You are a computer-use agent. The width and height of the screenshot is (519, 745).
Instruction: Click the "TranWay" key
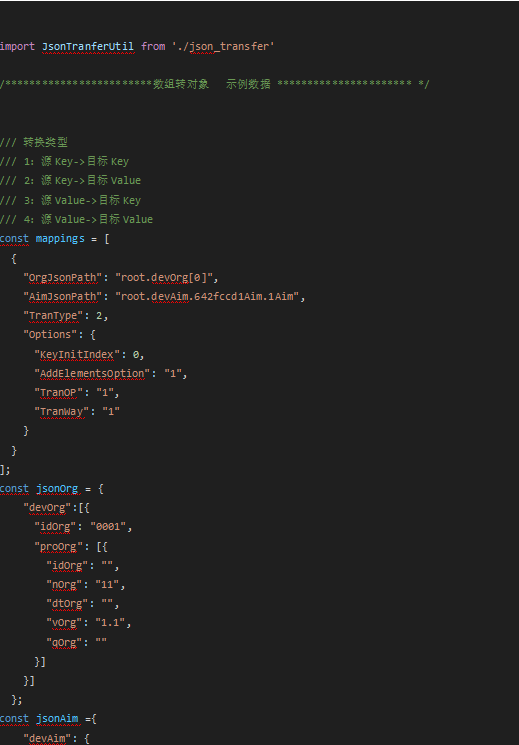point(62,411)
